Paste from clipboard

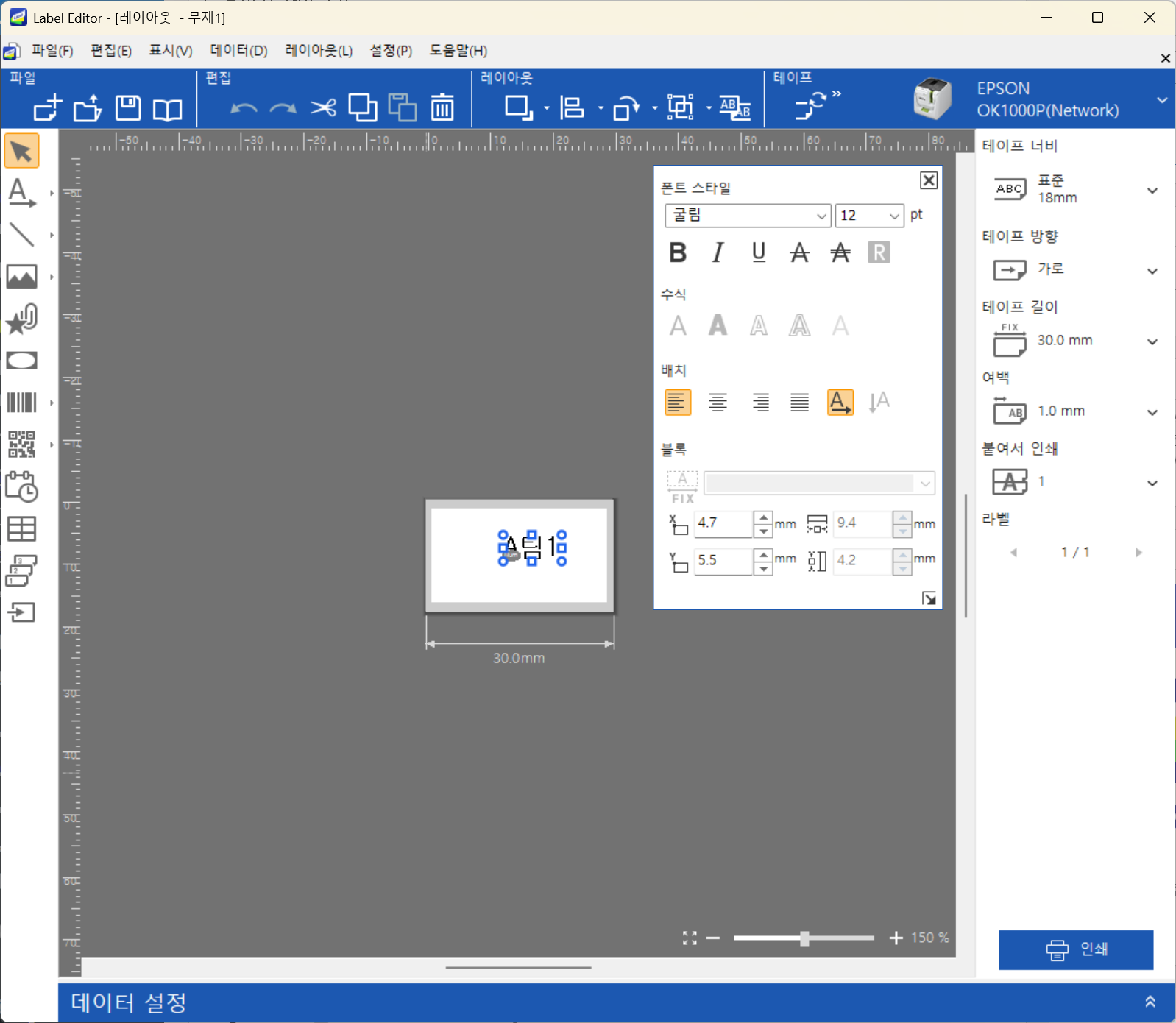coord(403,107)
